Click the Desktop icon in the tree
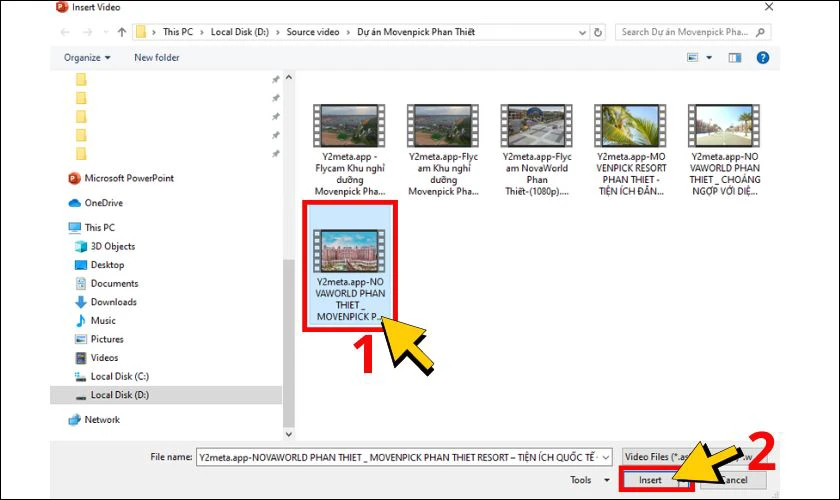The height and width of the screenshot is (500, 840). (x=81, y=265)
